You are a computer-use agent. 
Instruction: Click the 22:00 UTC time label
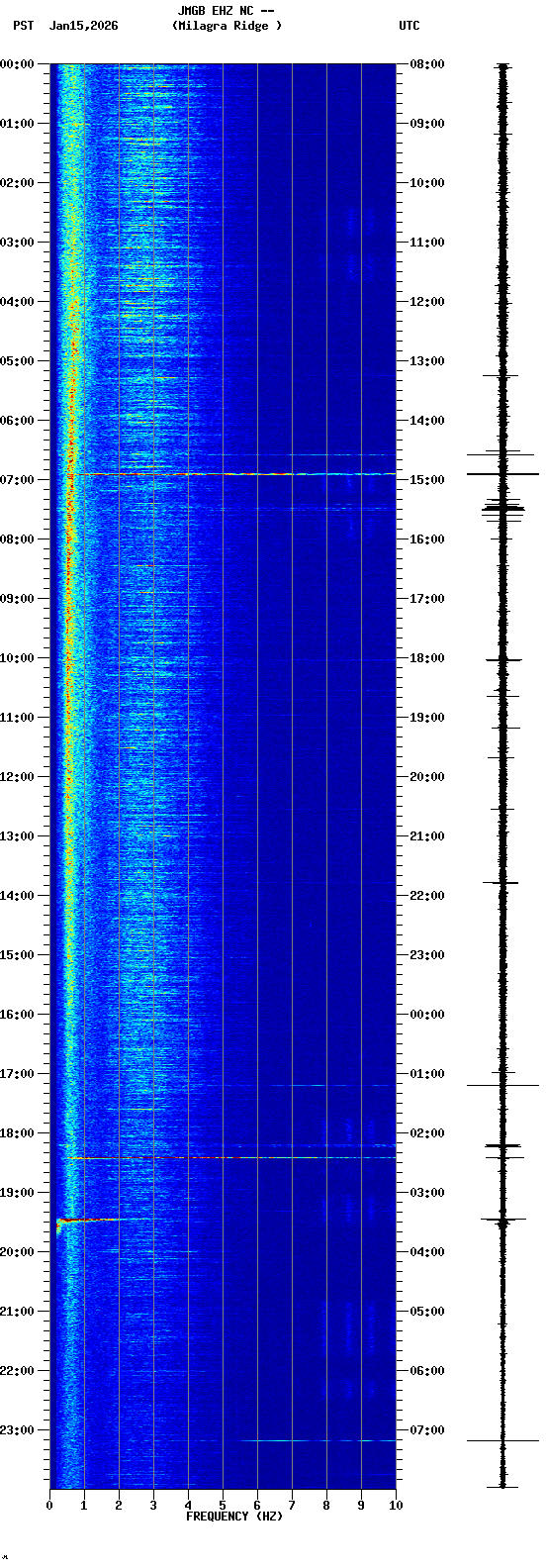tap(427, 896)
